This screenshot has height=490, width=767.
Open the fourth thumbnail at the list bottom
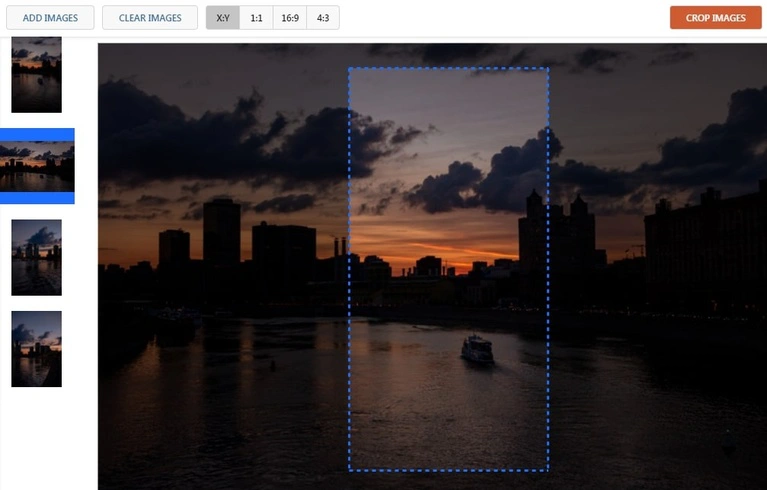point(37,349)
